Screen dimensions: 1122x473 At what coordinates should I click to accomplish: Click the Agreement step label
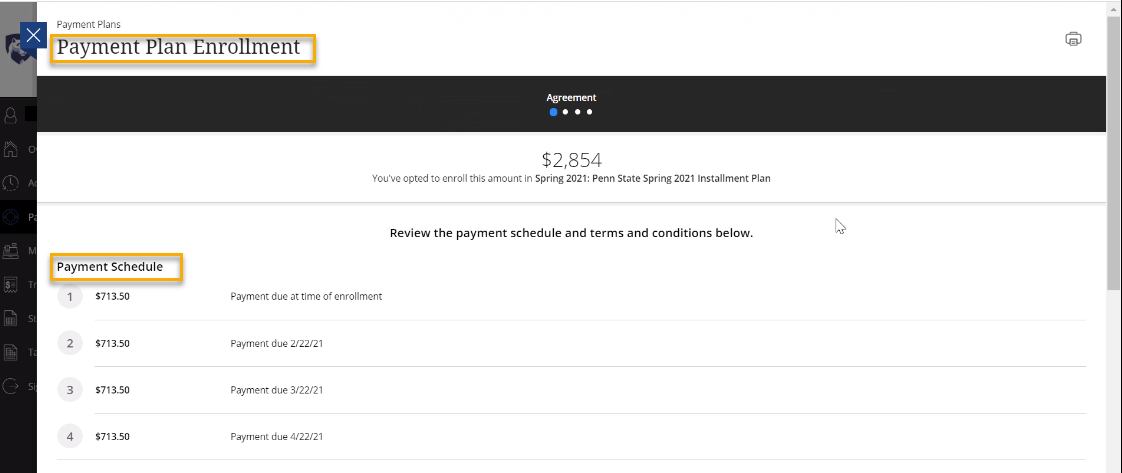571,97
